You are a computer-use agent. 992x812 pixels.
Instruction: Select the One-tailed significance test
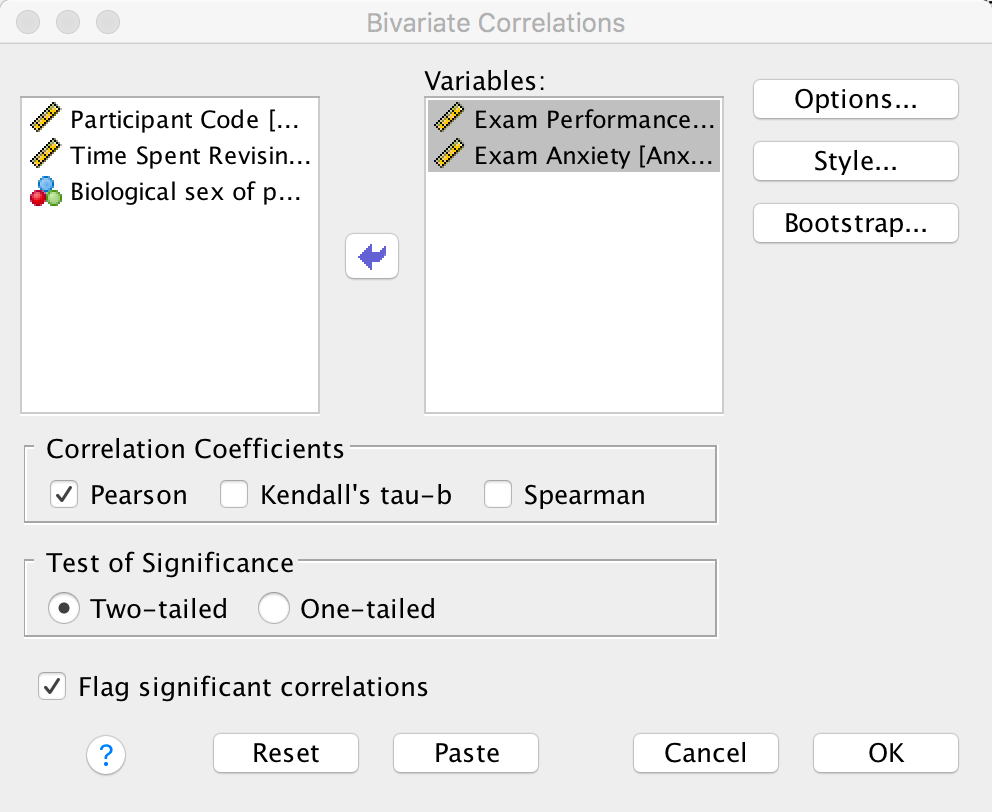coord(274,608)
